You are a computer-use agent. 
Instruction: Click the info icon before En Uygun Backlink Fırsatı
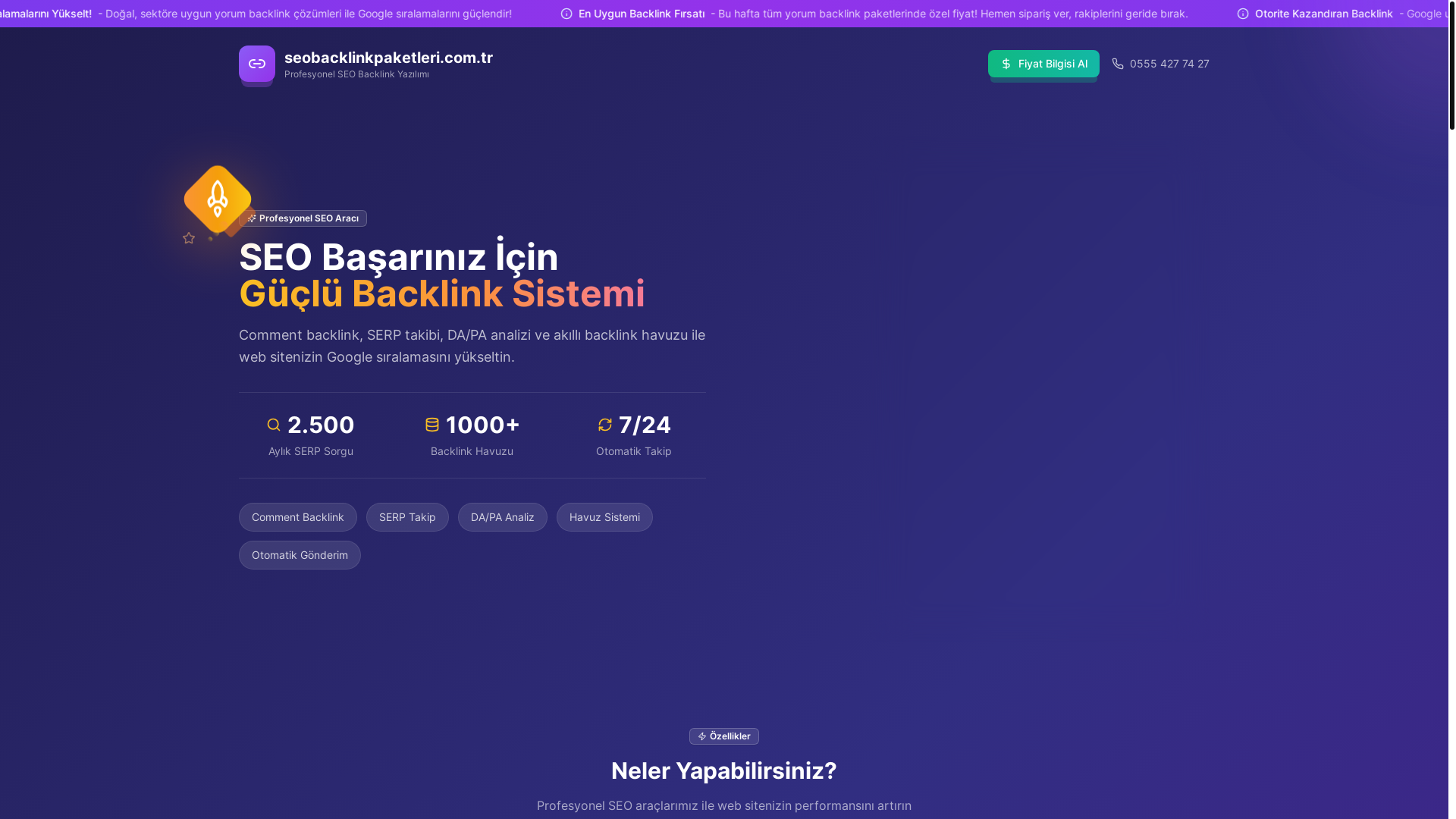tap(566, 14)
